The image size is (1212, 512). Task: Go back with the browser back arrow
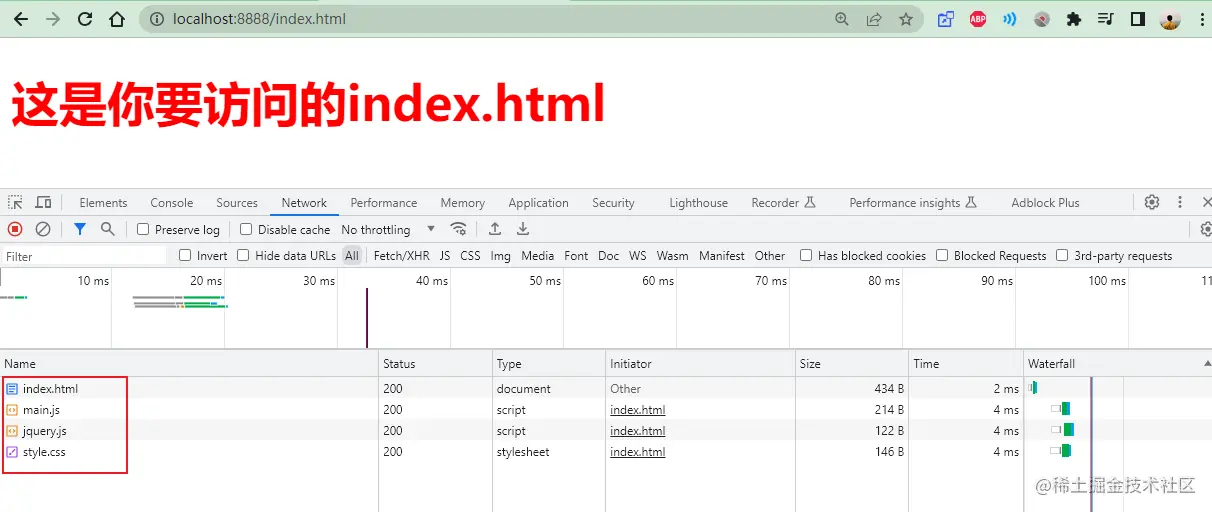click(x=21, y=19)
